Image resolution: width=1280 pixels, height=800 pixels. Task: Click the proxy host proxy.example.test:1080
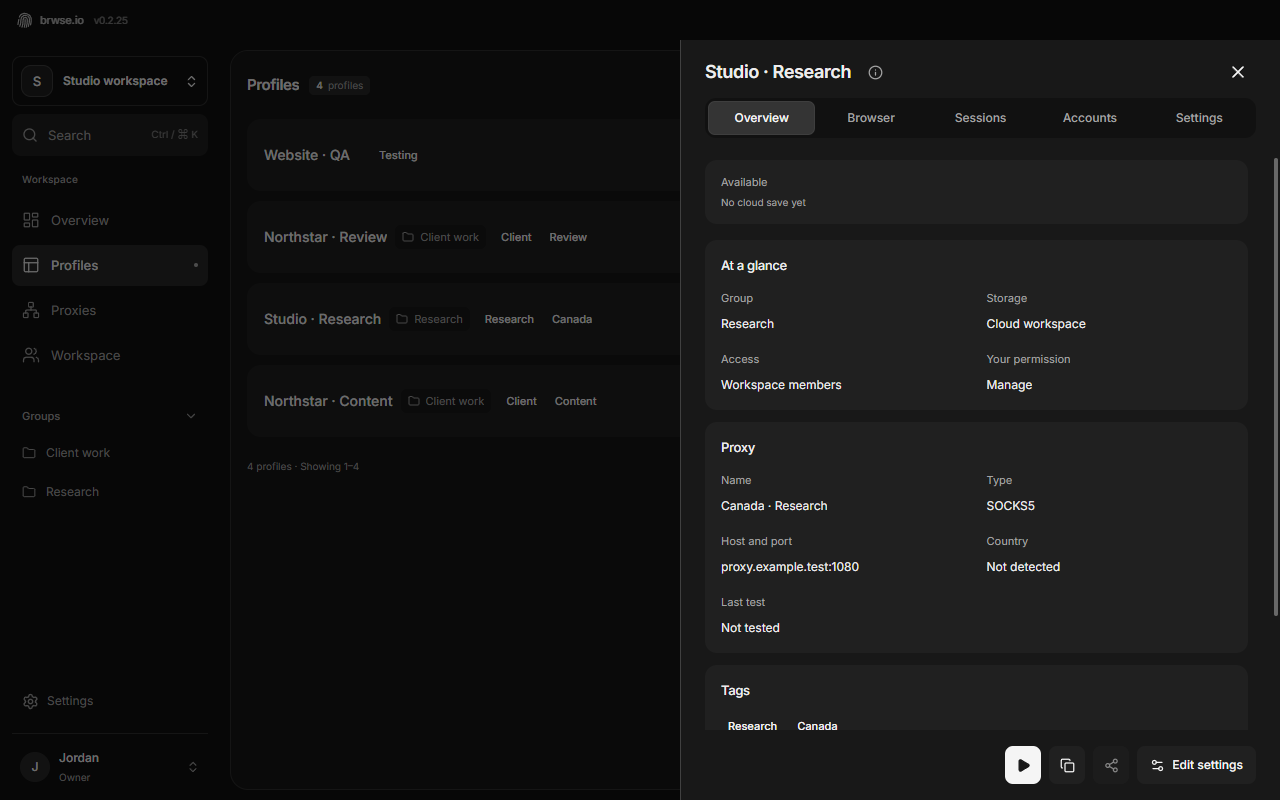790,567
